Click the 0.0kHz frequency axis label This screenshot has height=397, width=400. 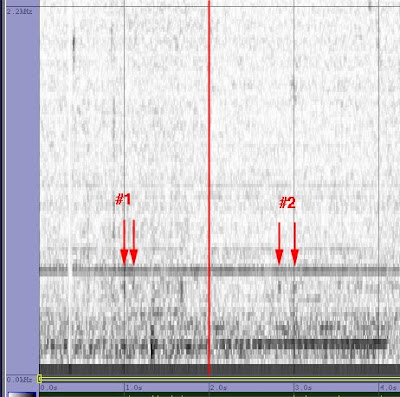(19, 379)
